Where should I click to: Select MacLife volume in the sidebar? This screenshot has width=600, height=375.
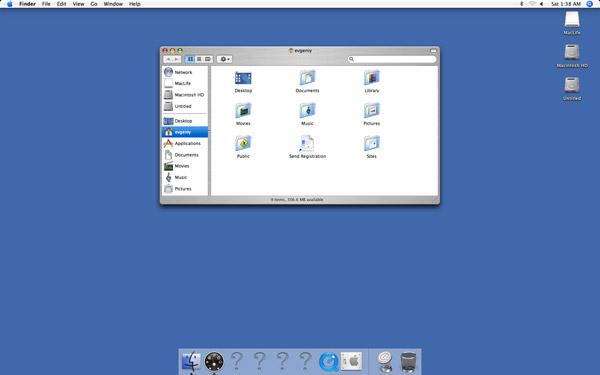point(185,83)
